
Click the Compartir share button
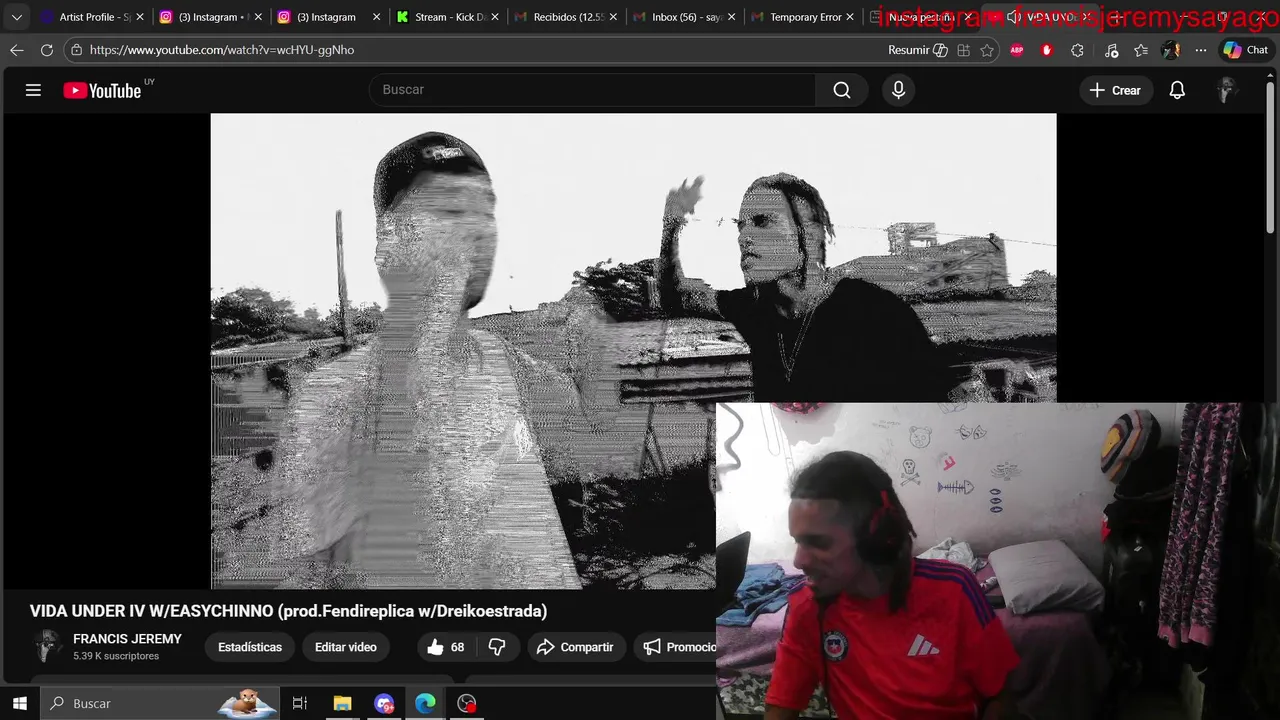[x=575, y=647]
